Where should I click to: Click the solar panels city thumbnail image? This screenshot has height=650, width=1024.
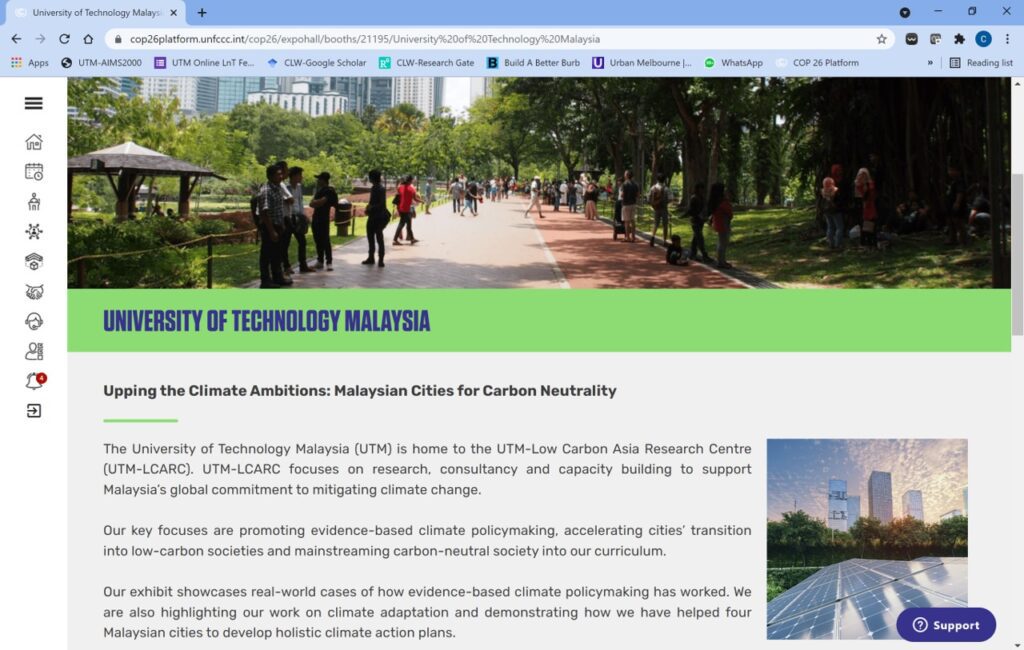point(867,539)
